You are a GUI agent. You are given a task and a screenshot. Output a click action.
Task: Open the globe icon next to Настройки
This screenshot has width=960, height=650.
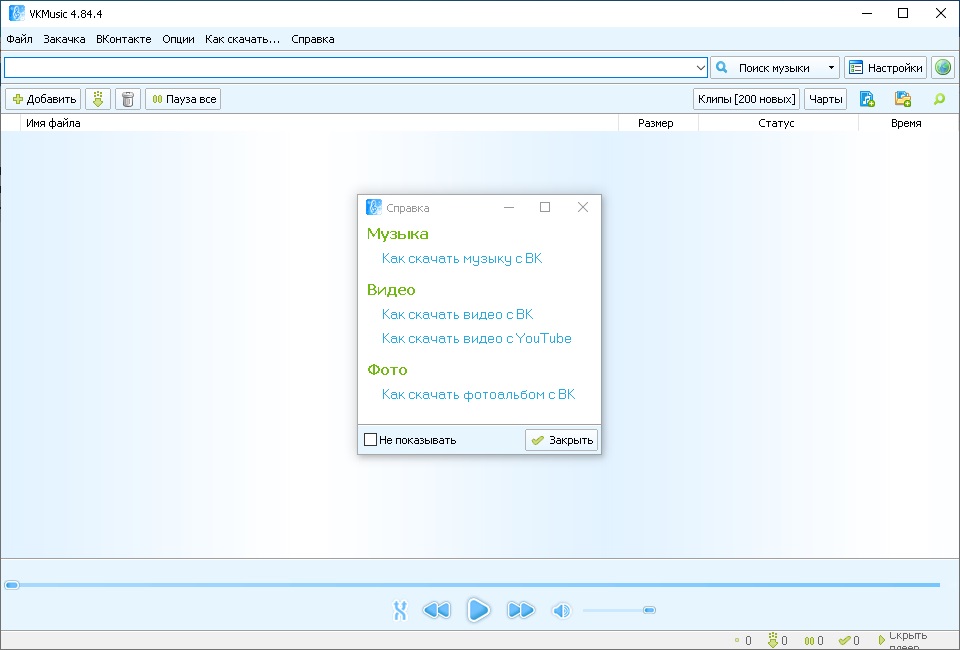pyautogui.click(x=942, y=68)
